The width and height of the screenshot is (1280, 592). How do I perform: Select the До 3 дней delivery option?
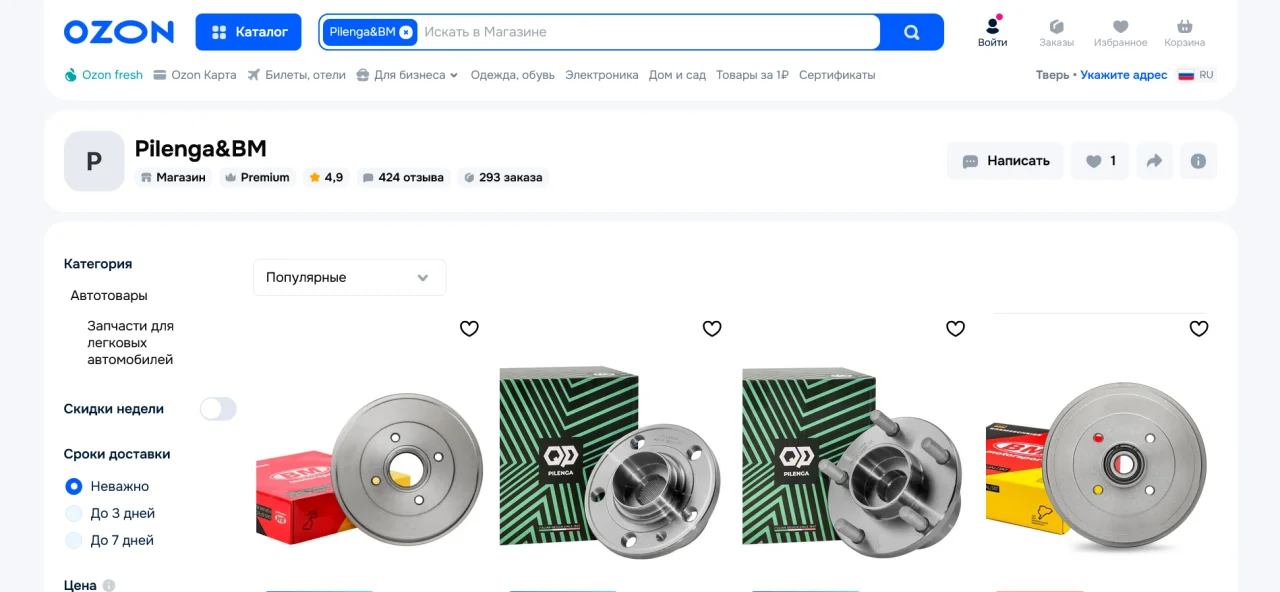tap(74, 514)
